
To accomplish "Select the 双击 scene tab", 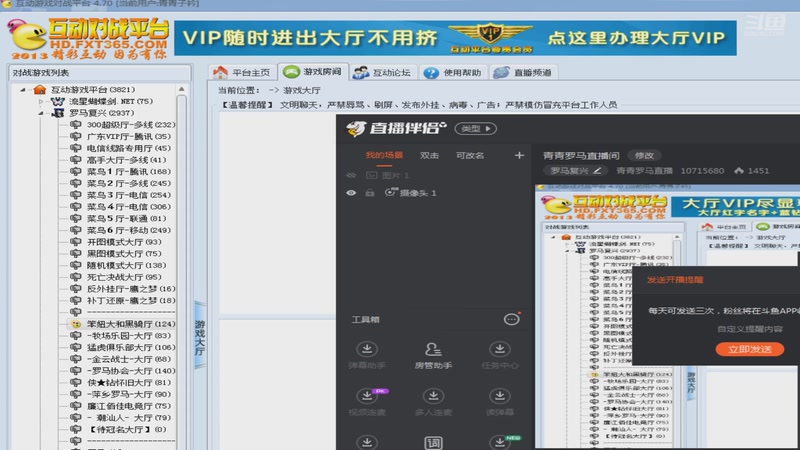I will (429, 155).
